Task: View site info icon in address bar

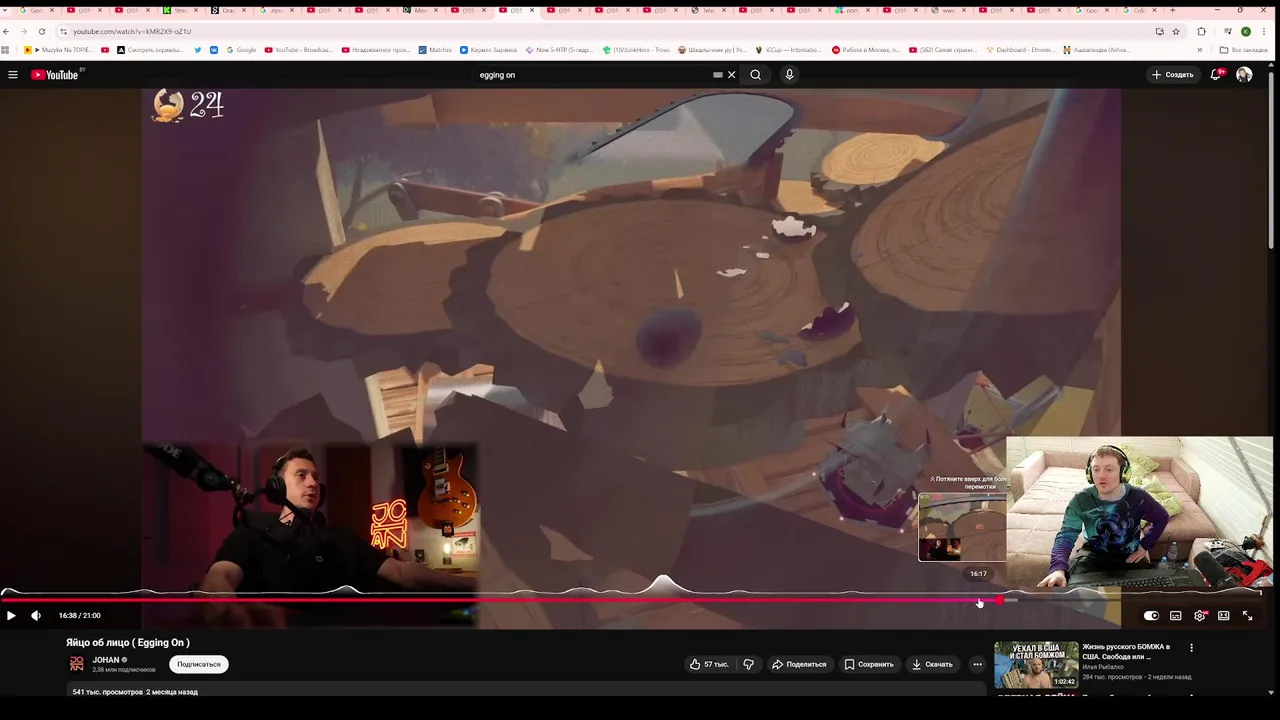Action: click(63, 32)
